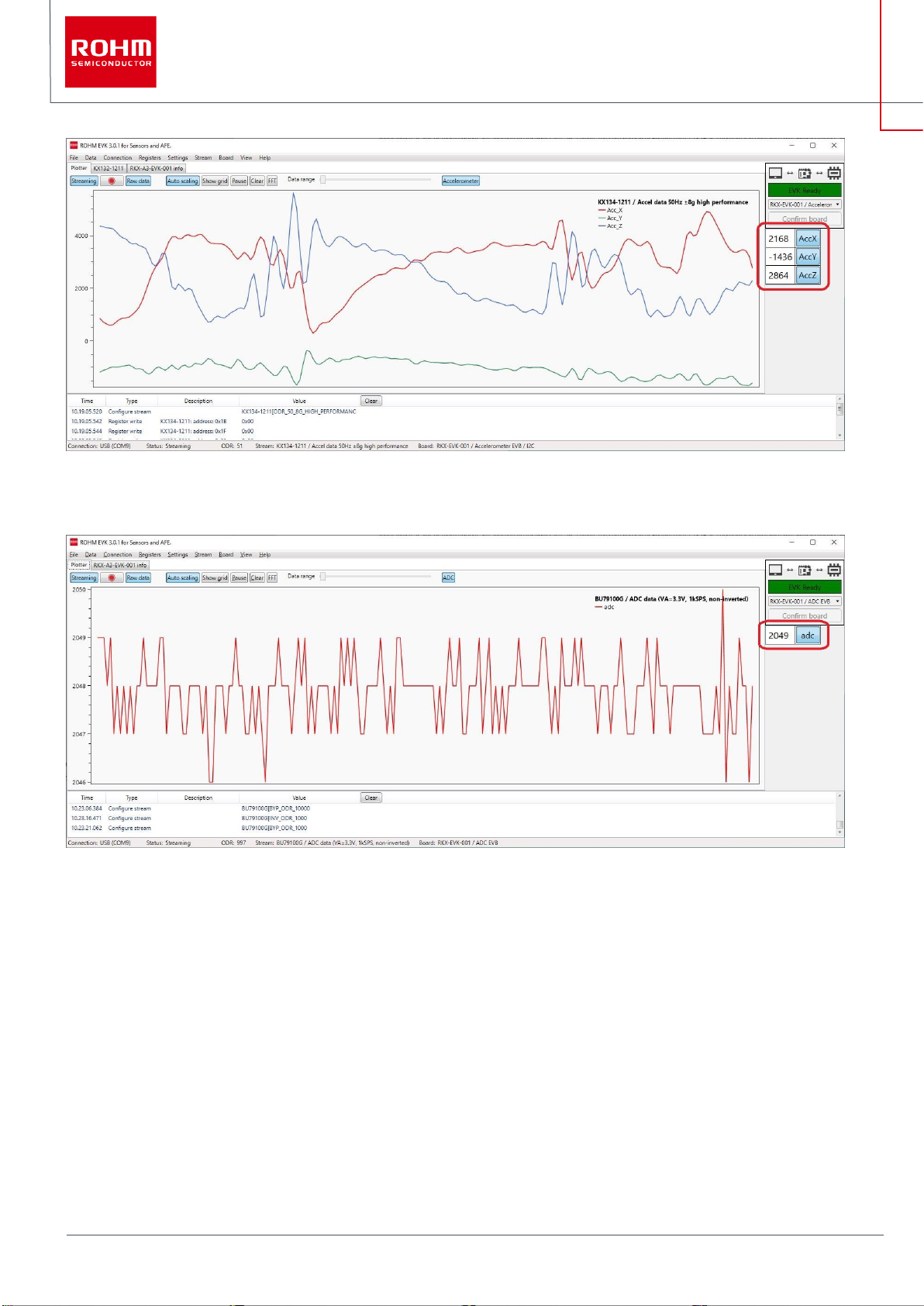Toggle Streaming in the ADC window

pyautogui.click(x=84, y=578)
